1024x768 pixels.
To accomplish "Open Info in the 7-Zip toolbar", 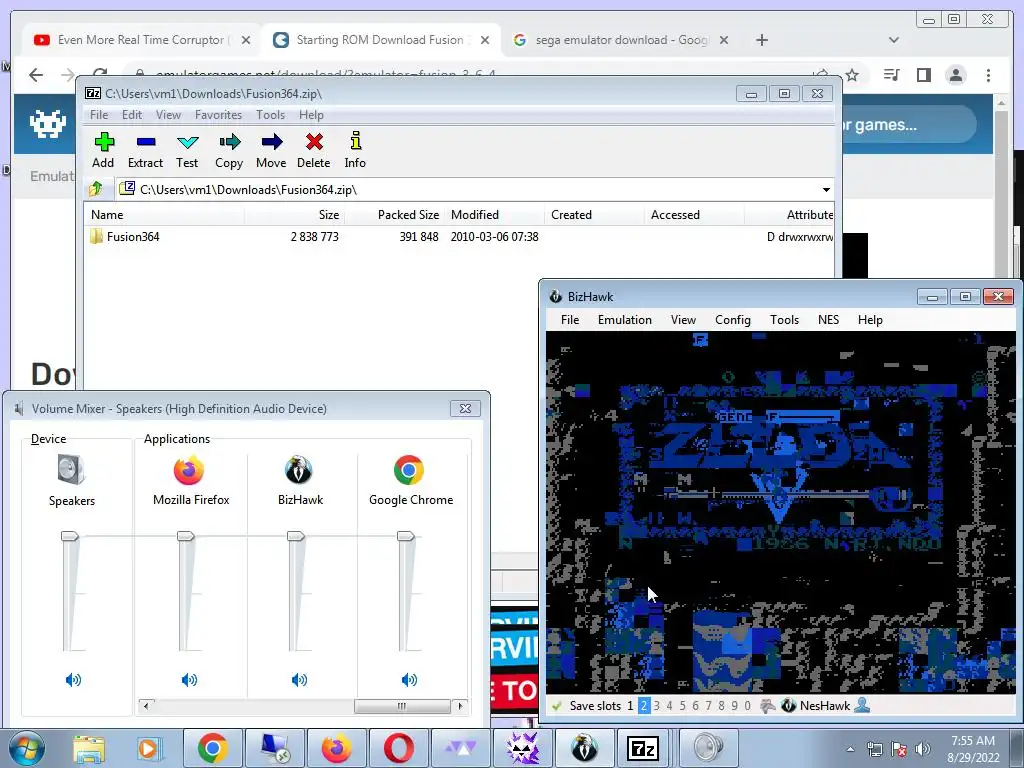I will coord(355,150).
